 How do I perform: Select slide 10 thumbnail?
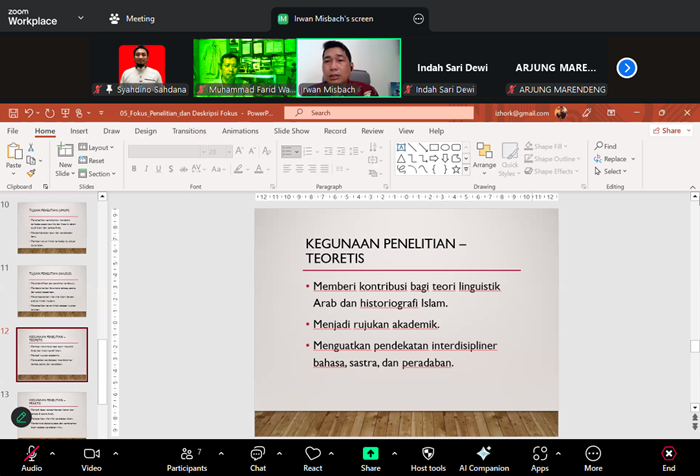pyautogui.click(x=52, y=228)
